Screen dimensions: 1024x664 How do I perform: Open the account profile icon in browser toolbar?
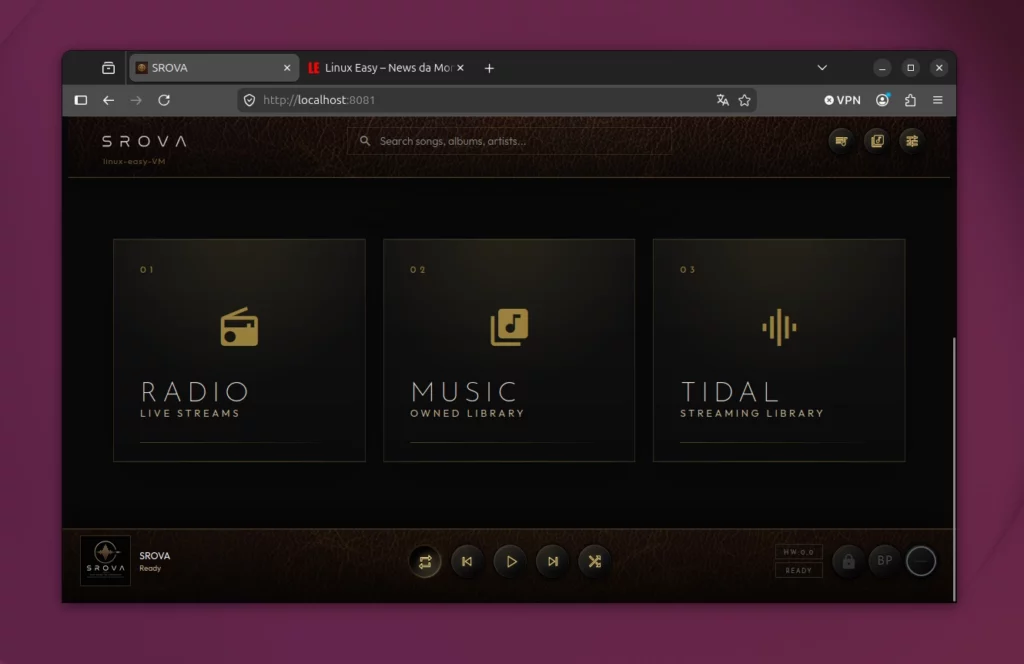pyautogui.click(x=883, y=100)
